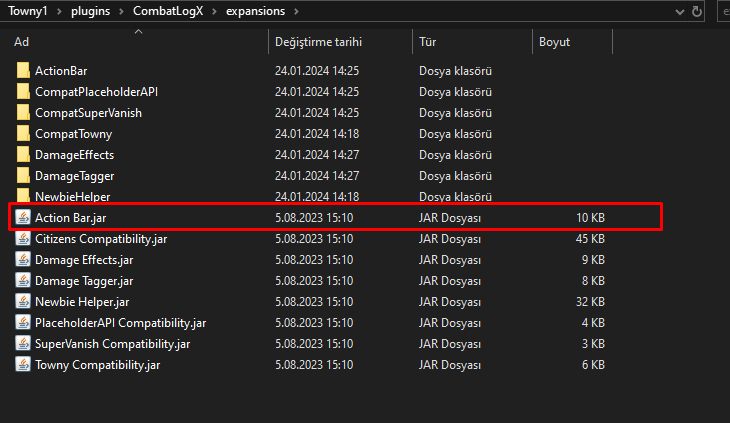Screen dimensions: 730x423
Task: Select the Towny Compatibility.jar file name
Action: coord(98,364)
